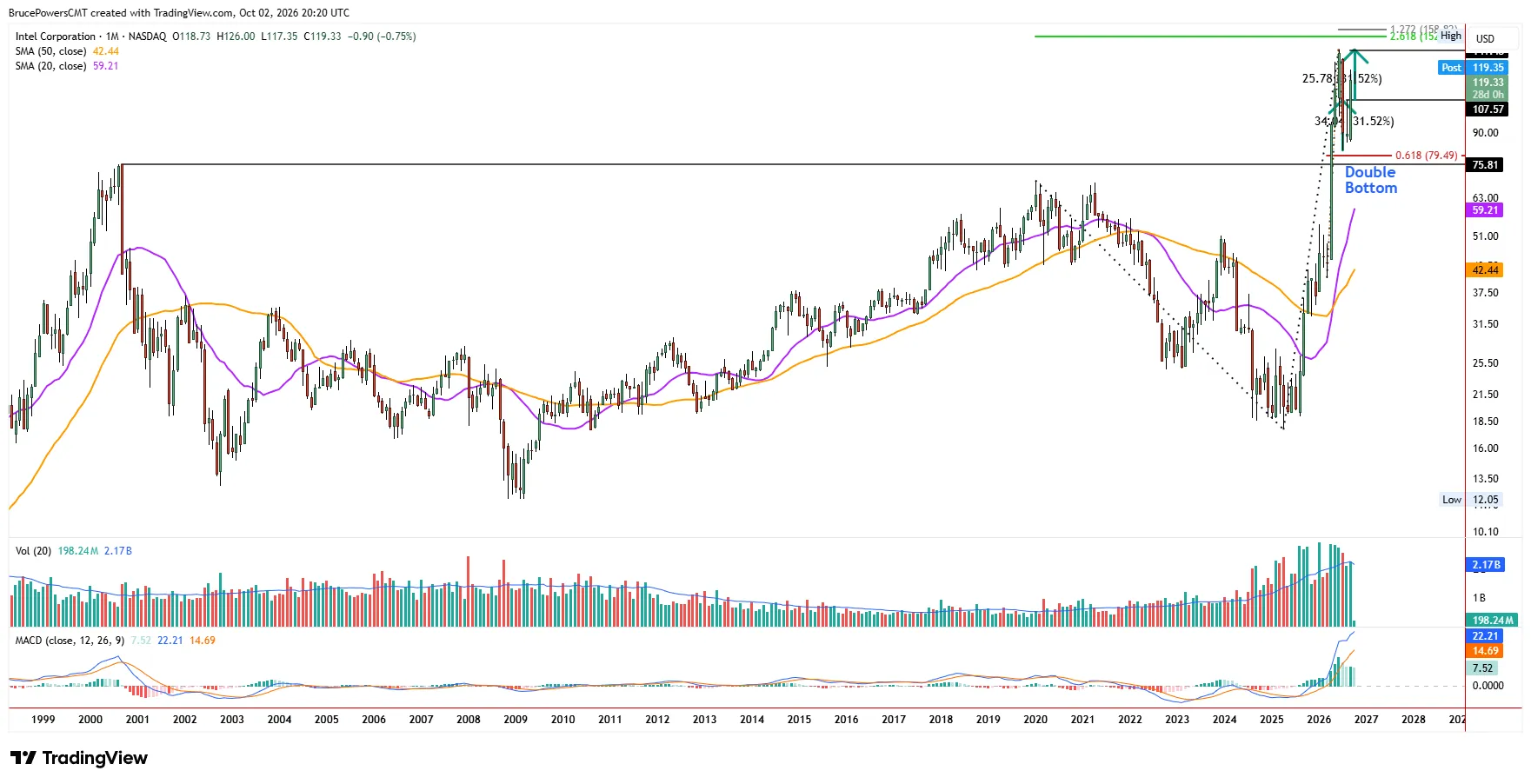Click the 198.24M volume axis tag

pyautogui.click(x=1492, y=621)
